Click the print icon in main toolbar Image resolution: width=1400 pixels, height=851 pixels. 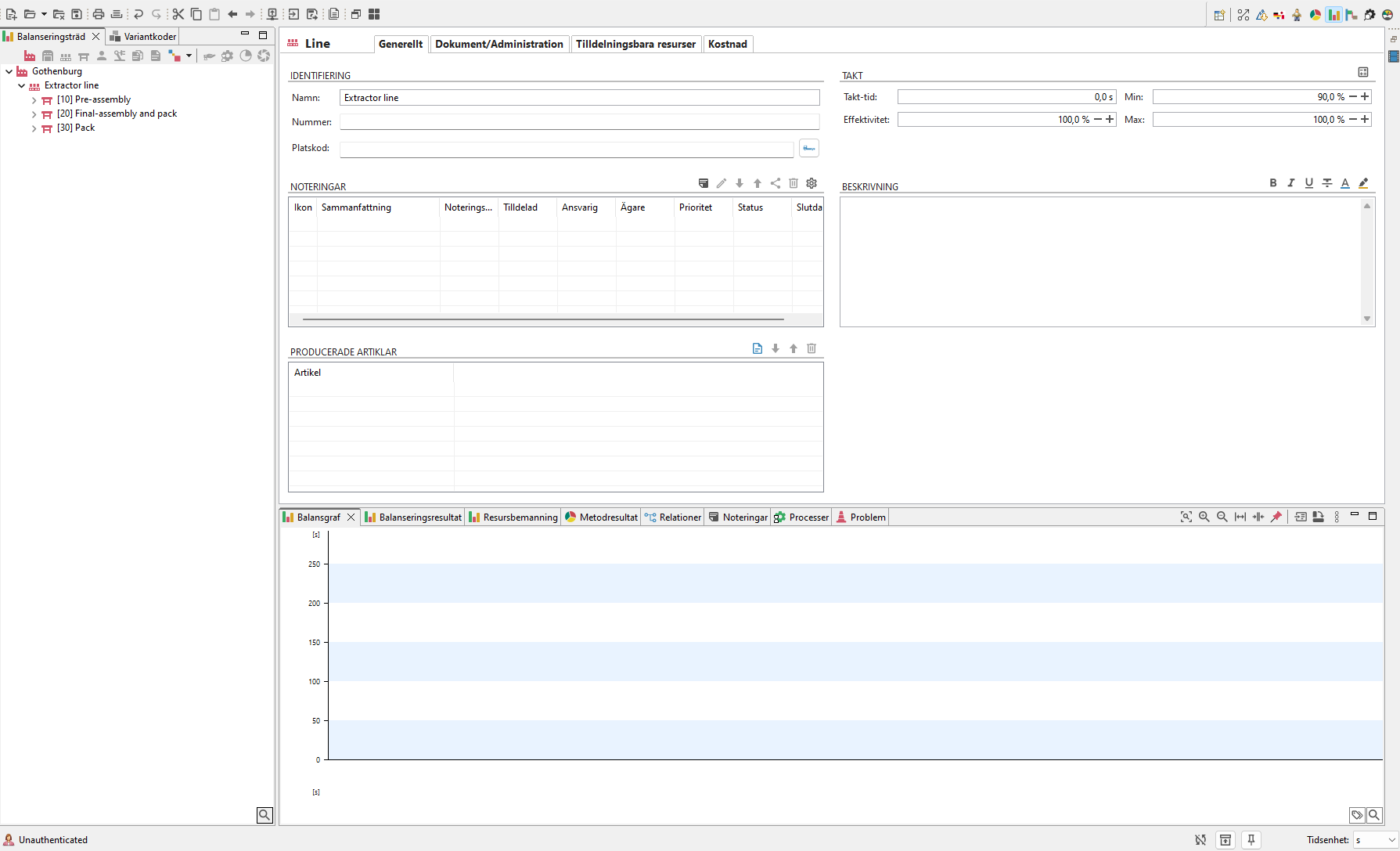pyautogui.click(x=99, y=14)
